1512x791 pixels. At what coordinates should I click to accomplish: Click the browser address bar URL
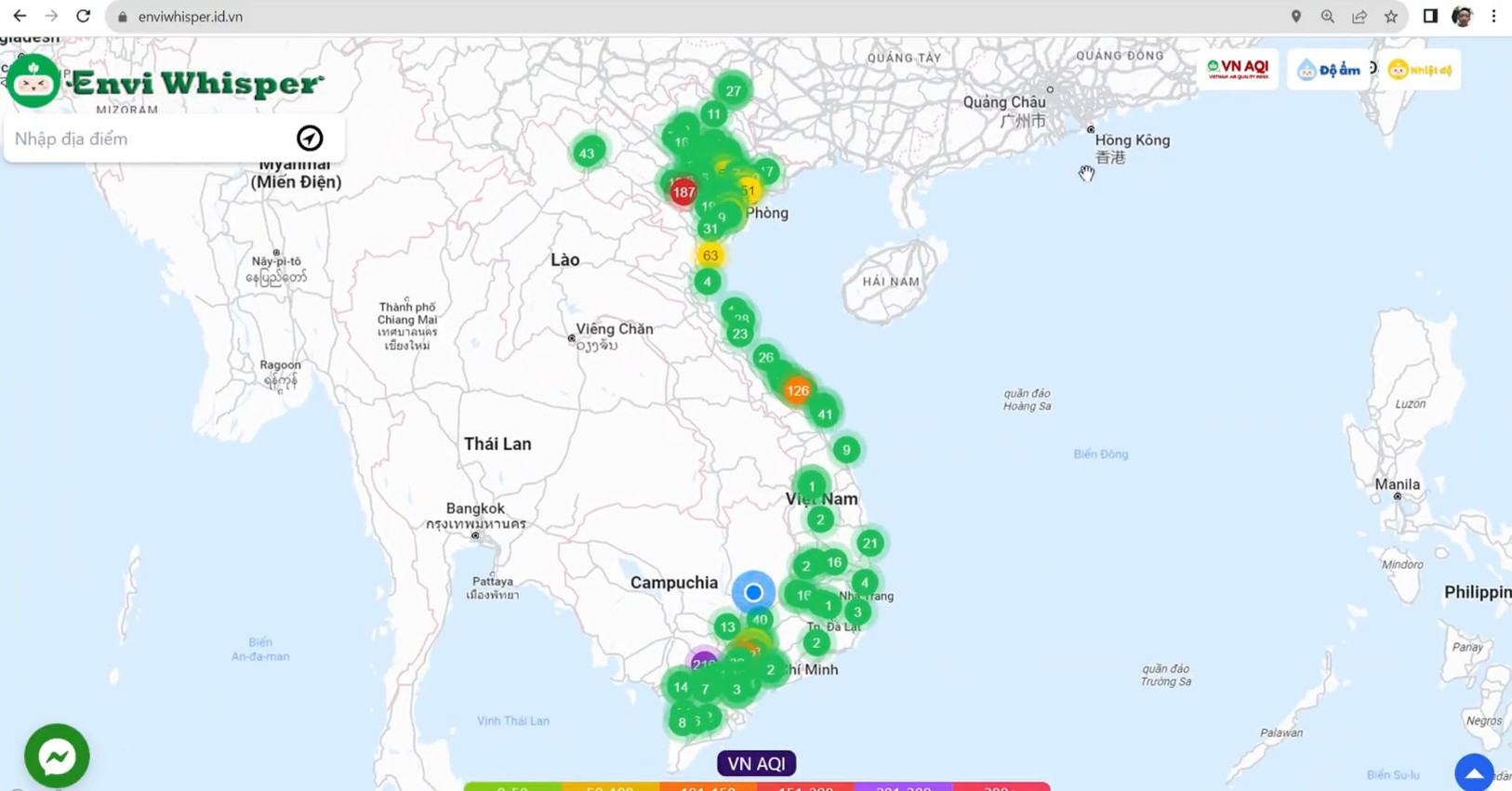coord(191,17)
